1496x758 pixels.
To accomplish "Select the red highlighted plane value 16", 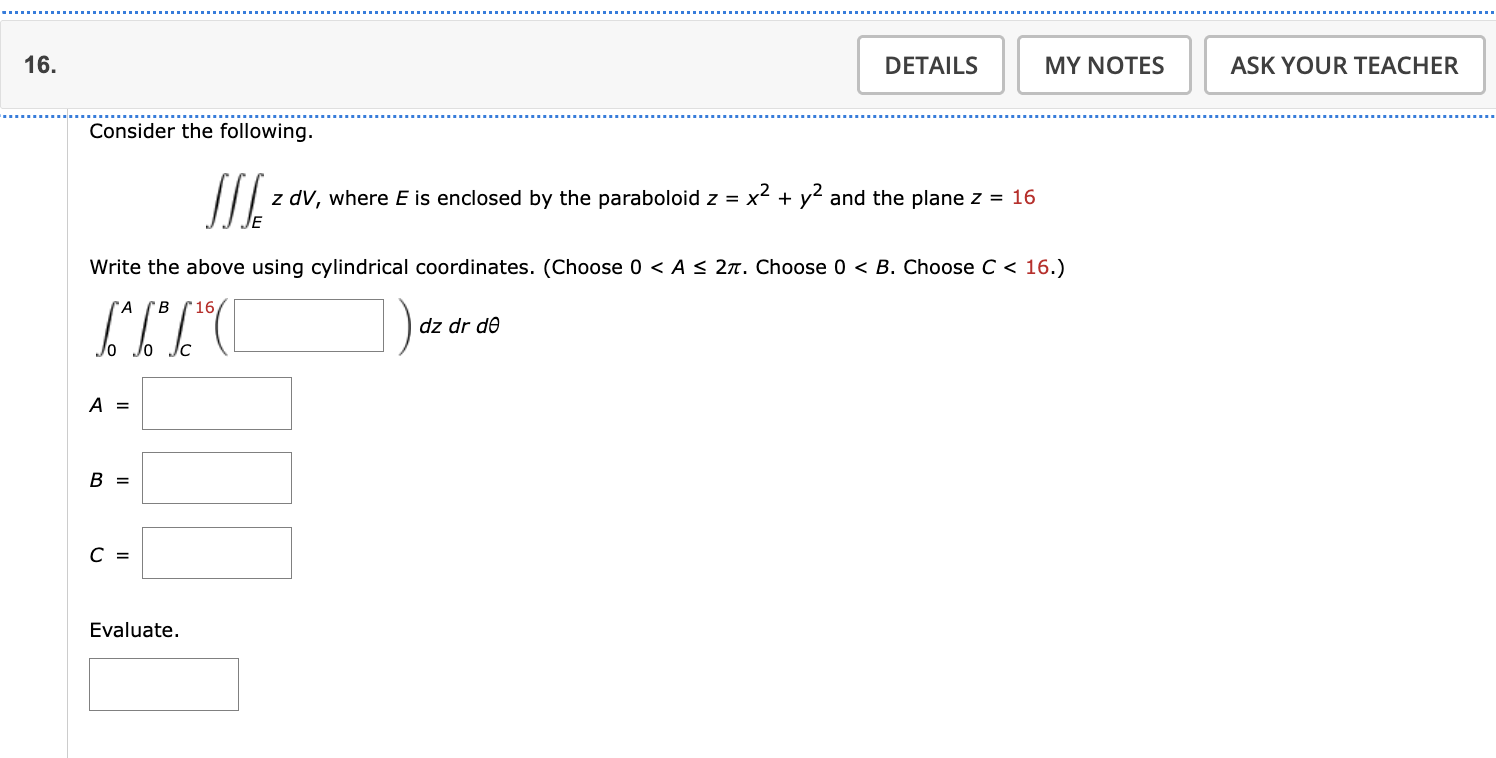I will pos(1024,198).
